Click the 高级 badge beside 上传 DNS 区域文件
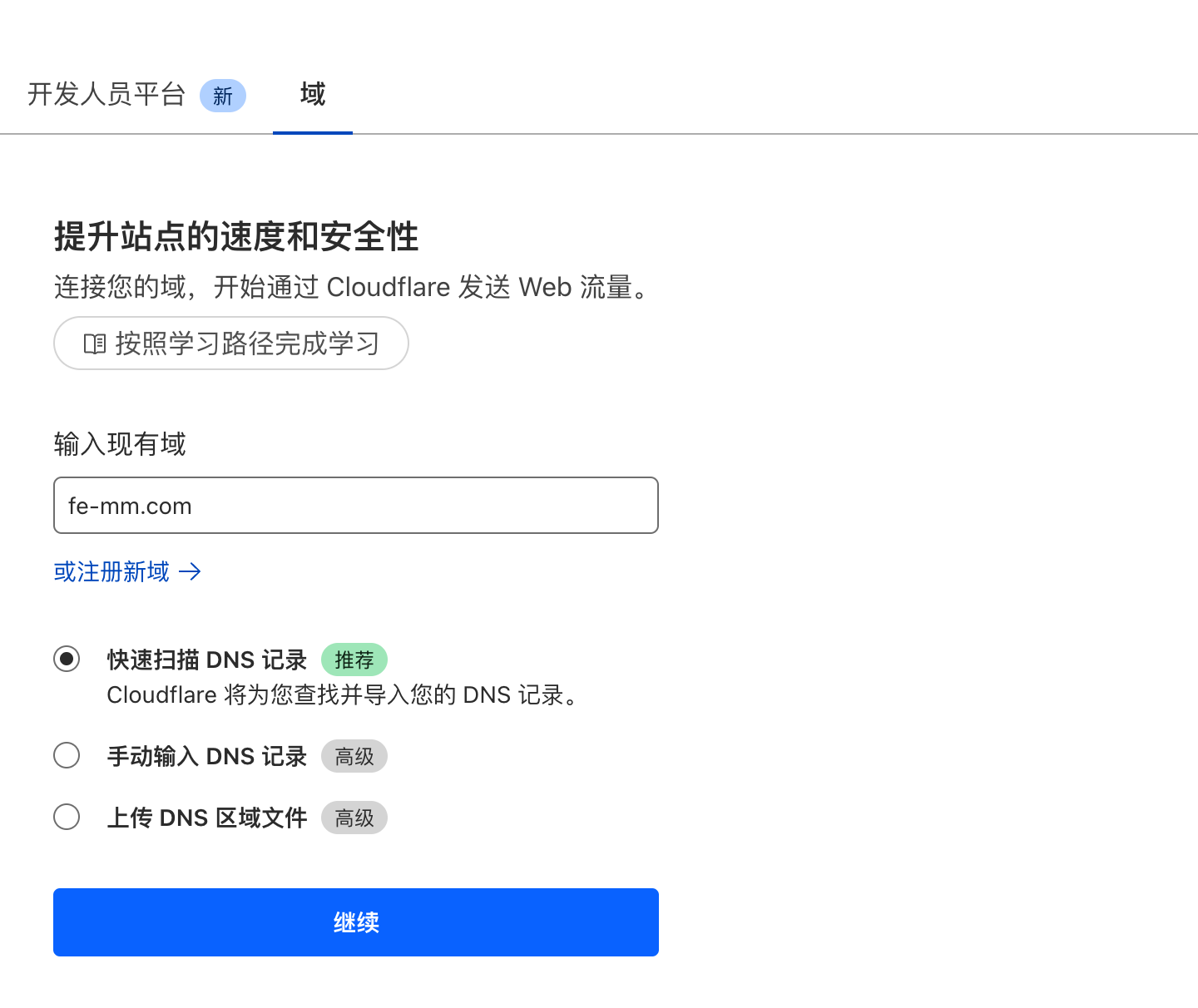The height and width of the screenshot is (1008, 1198). pyautogui.click(x=354, y=818)
